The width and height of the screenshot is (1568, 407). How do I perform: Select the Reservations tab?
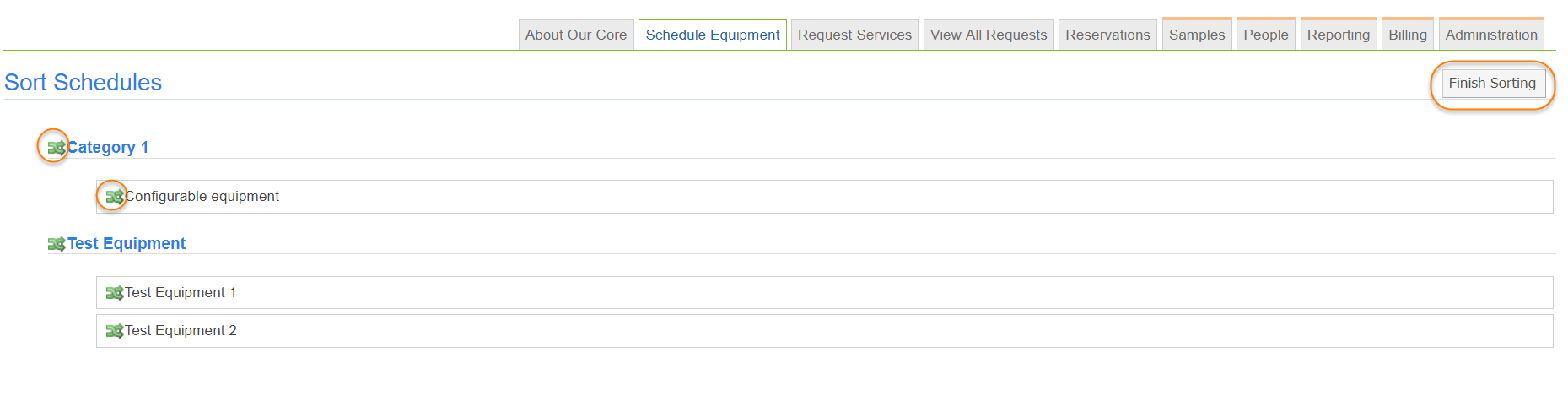(x=1107, y=35)
